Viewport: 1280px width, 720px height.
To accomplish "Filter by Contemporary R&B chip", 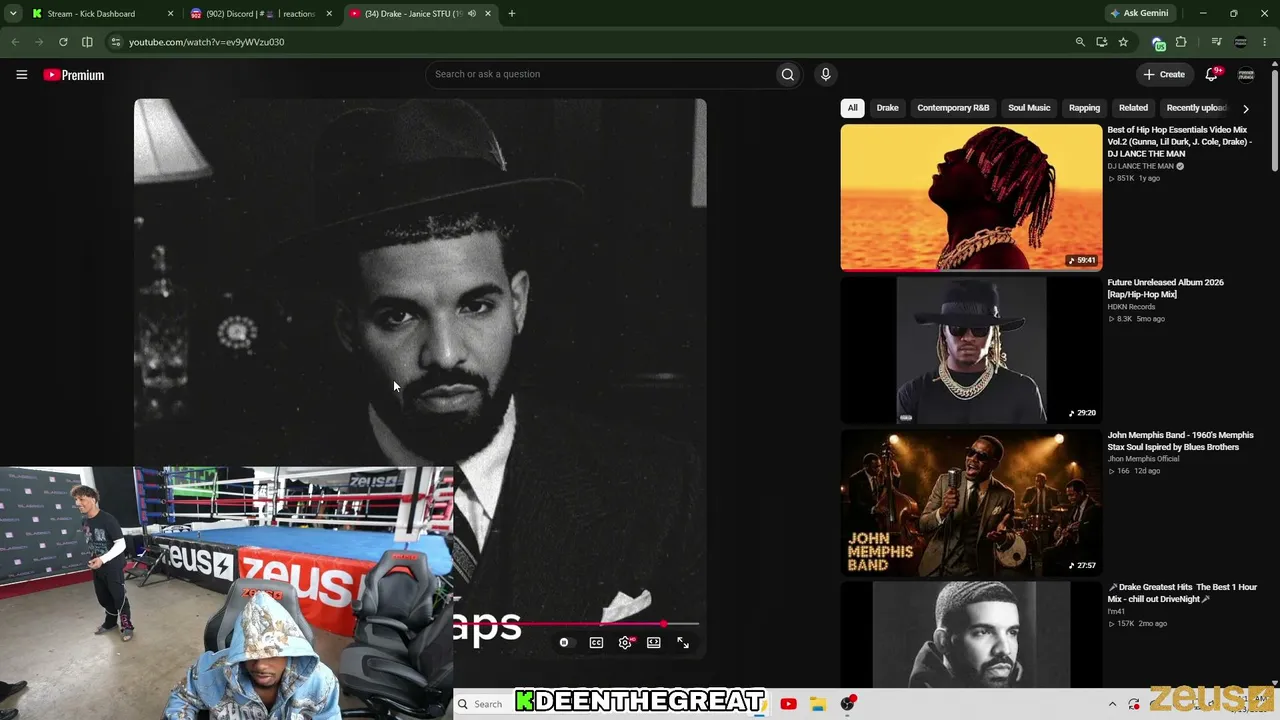I will [953, 108].
